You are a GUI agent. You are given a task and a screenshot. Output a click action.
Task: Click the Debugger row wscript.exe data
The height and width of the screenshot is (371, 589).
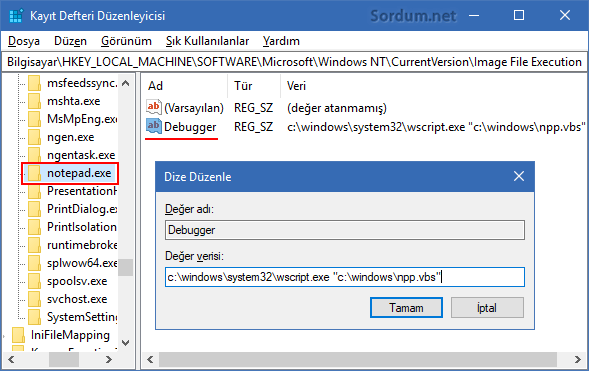coord(436,127)
